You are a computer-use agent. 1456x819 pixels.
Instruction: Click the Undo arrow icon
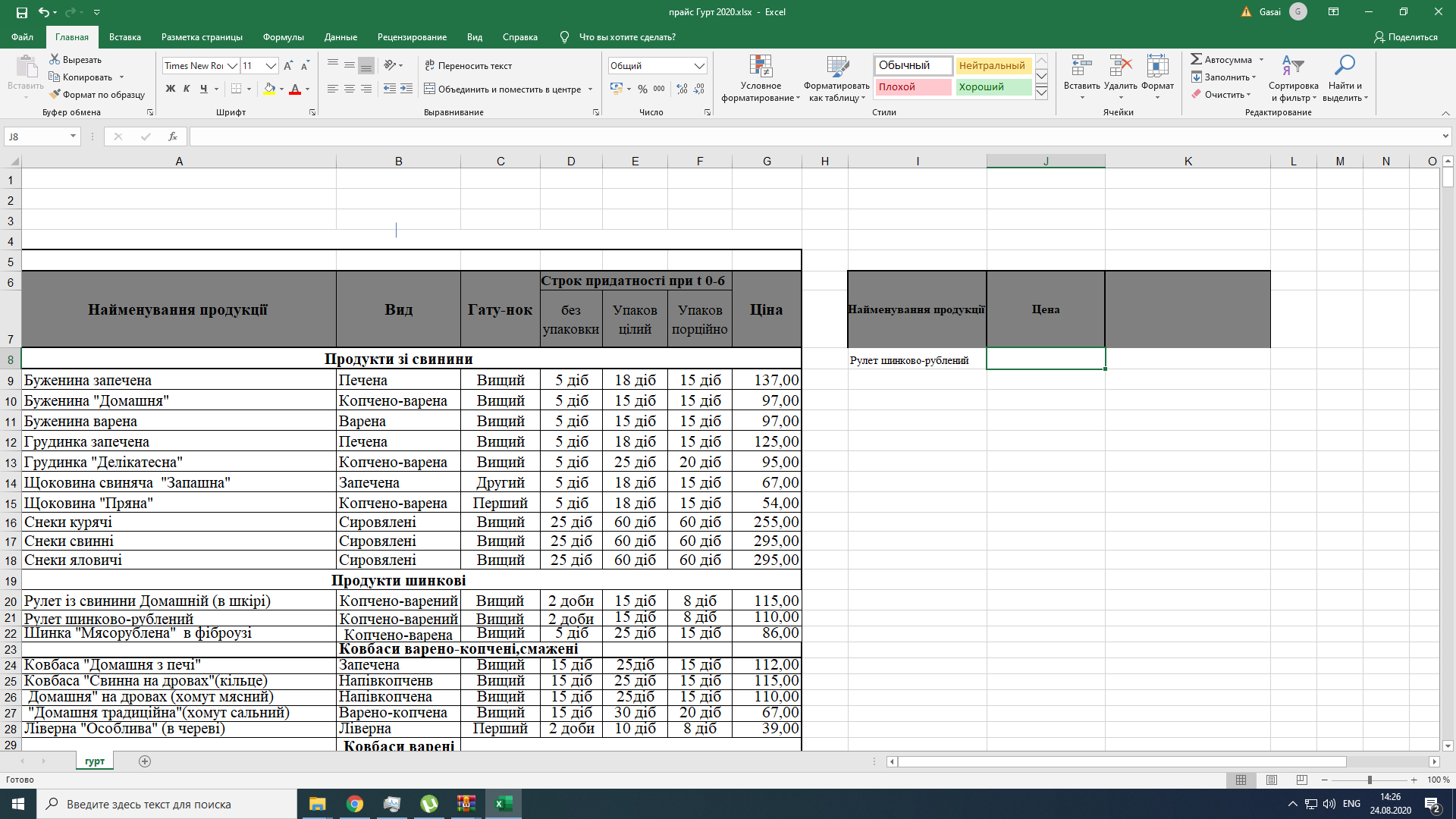pyautogui.click(x=44, y=12)
